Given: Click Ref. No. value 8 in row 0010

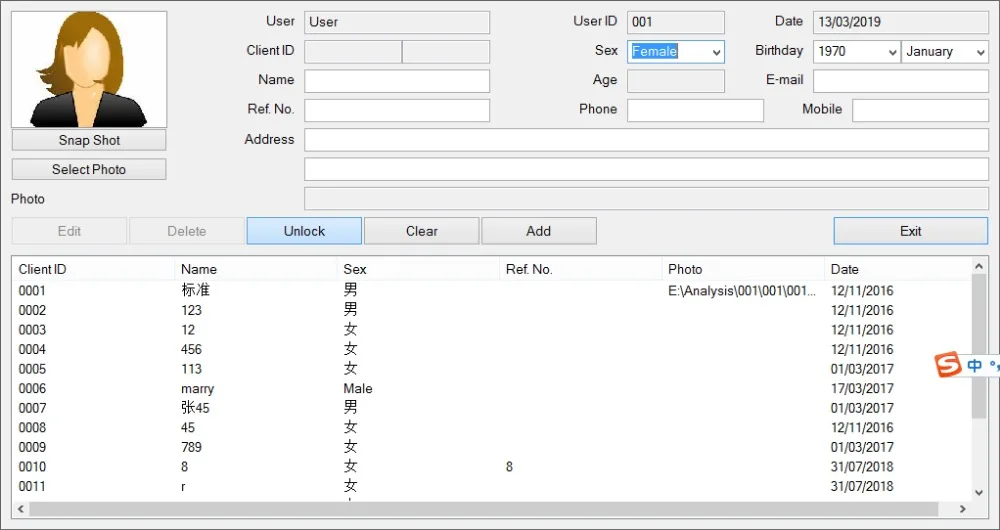Looking at the screenshot, I should pos(509,467).
